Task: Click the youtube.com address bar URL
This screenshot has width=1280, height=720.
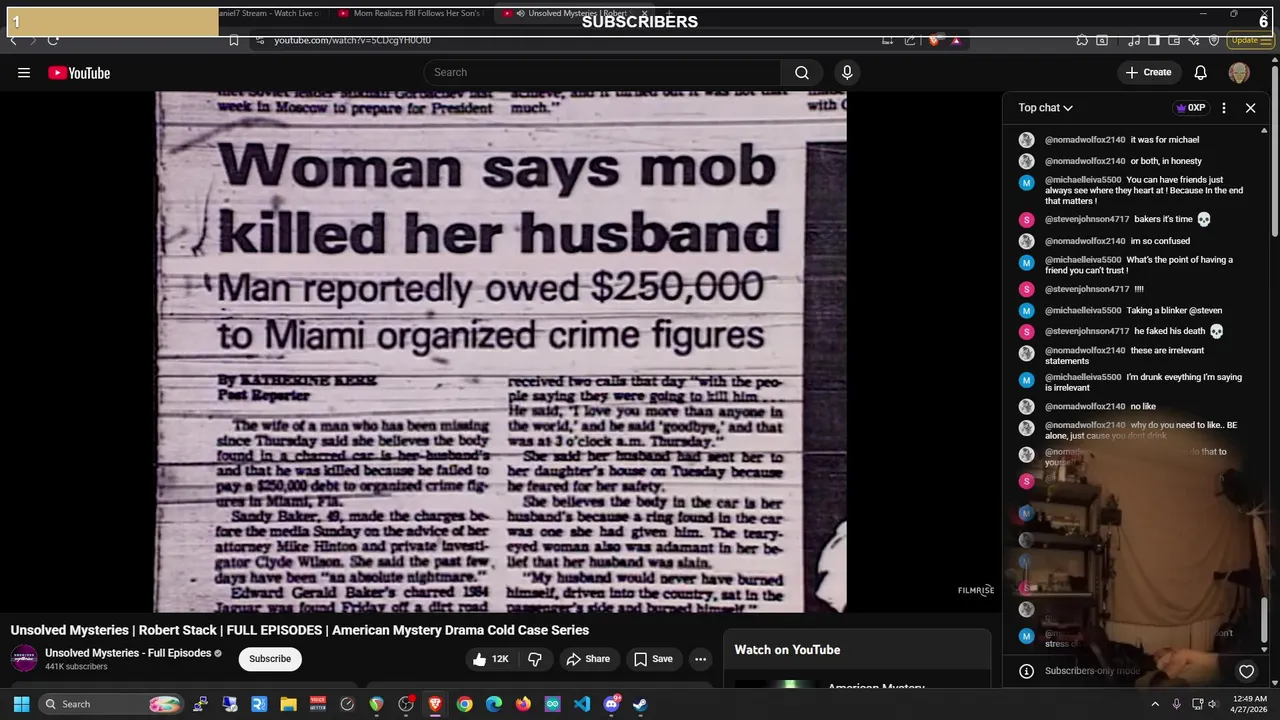Action: pyautogui.click(x=352, y=40)
